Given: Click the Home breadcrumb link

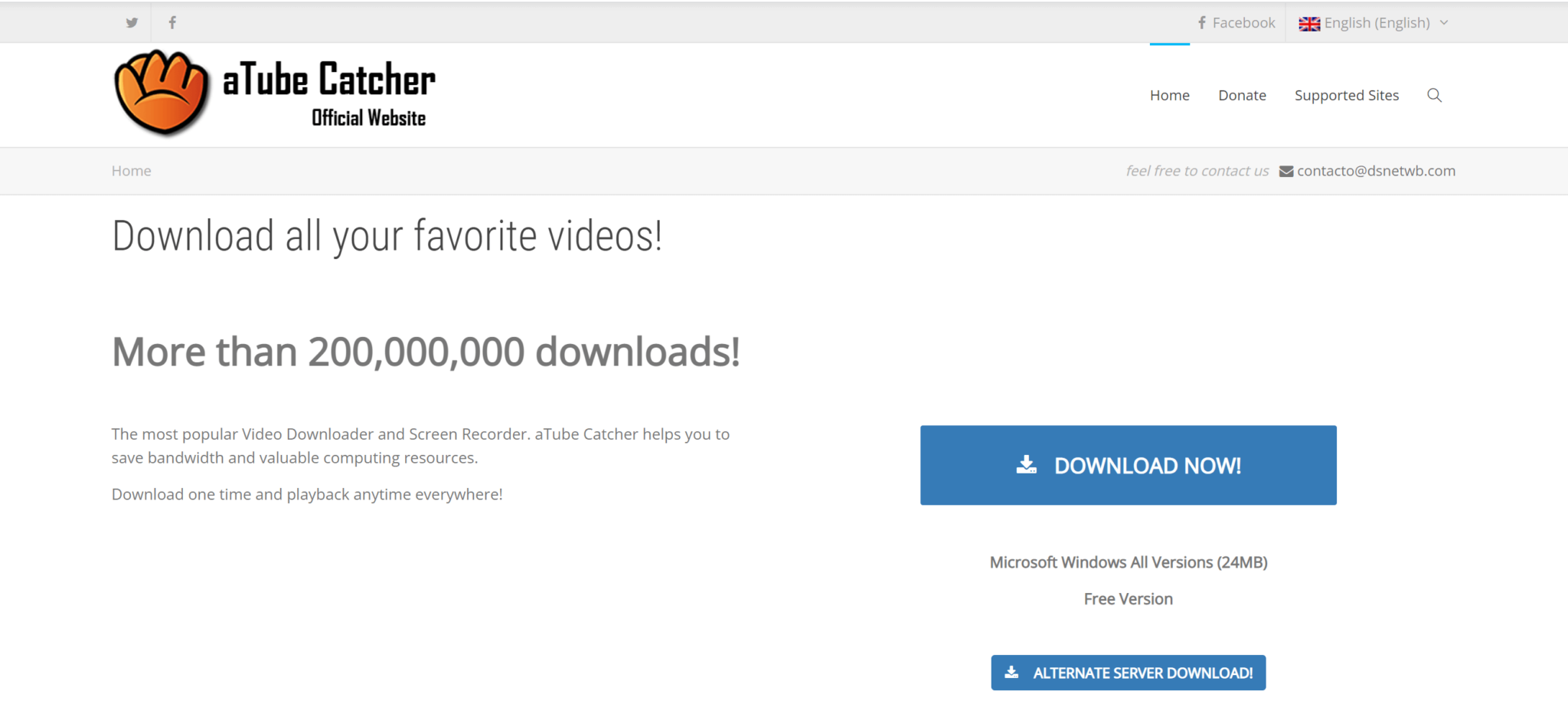Looking at the screenshot, I should pyautogui.click(x=131, y=171).
